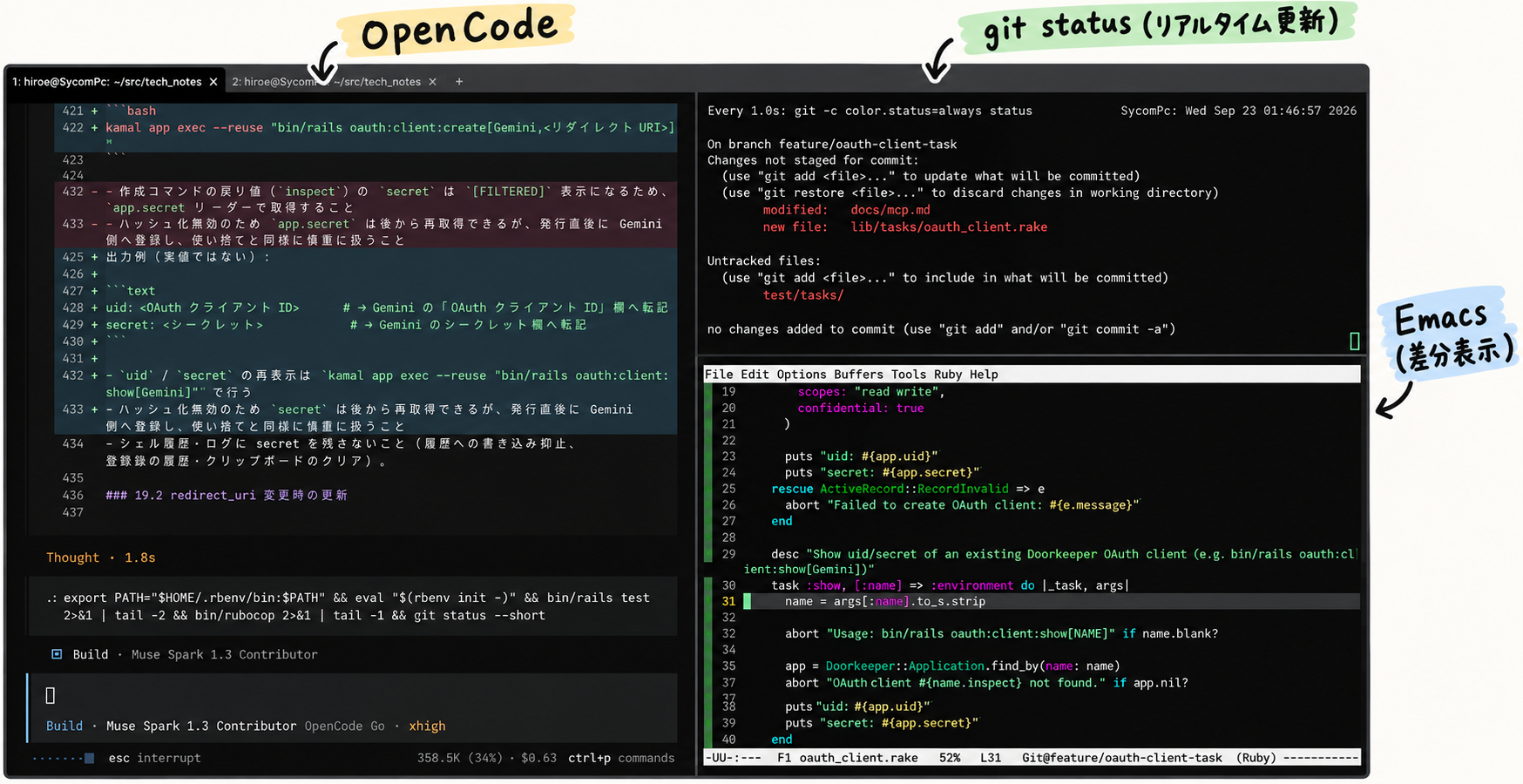Click untracked path test/tasks/
The height and width of the screenshot is (784, 1523).
pos(803,295)
